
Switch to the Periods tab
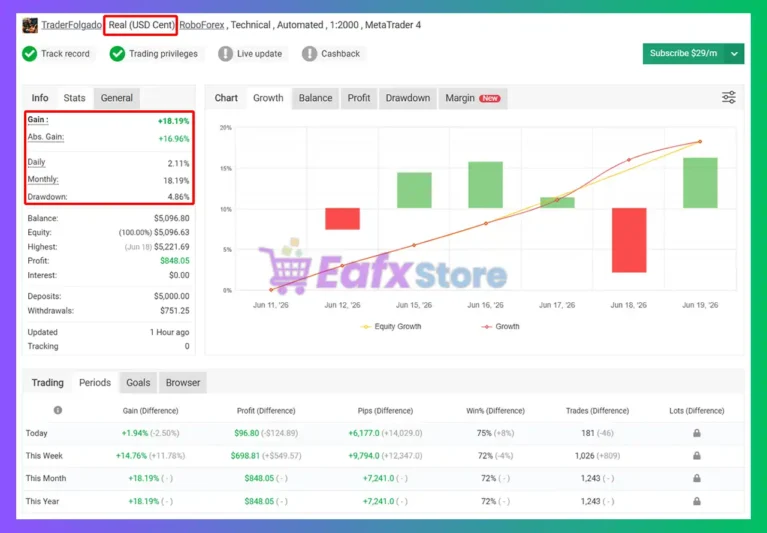95,382
